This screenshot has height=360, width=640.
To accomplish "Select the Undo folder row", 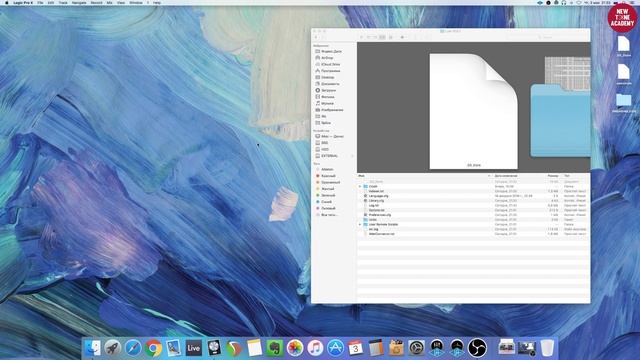I will (473, 220).
